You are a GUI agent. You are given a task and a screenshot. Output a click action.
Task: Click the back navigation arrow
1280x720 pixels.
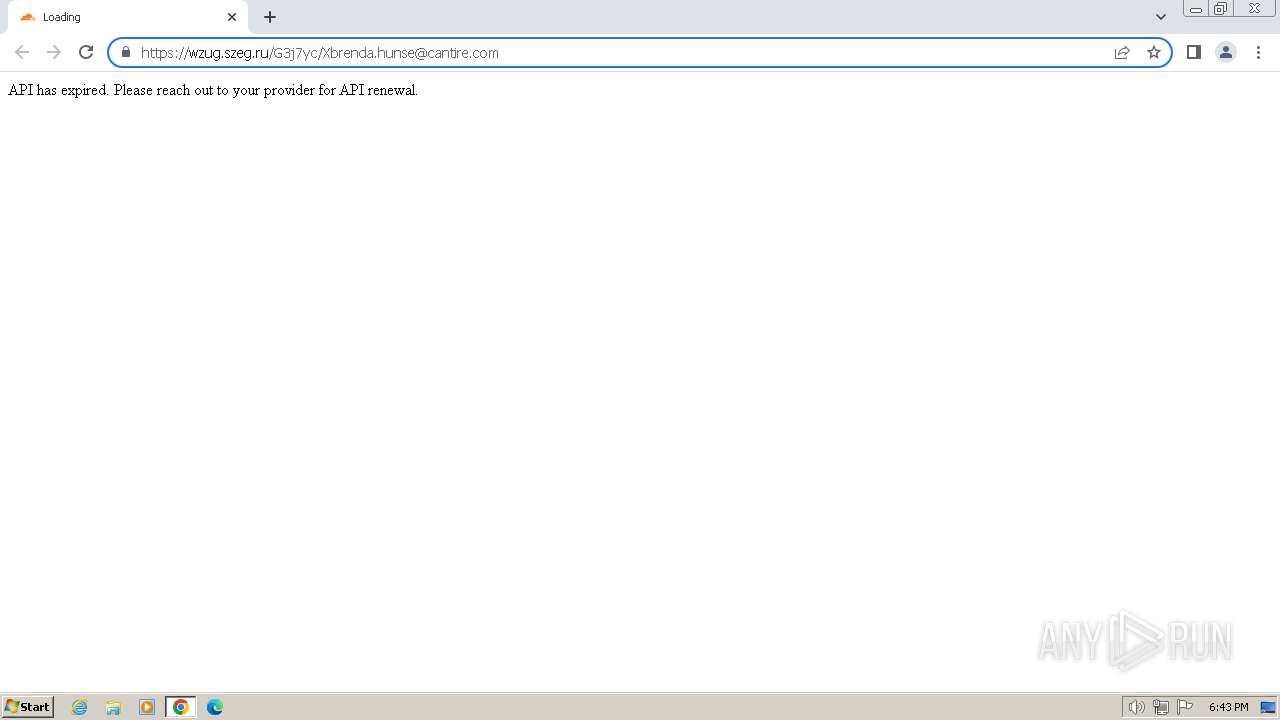[x=22, y=52]
